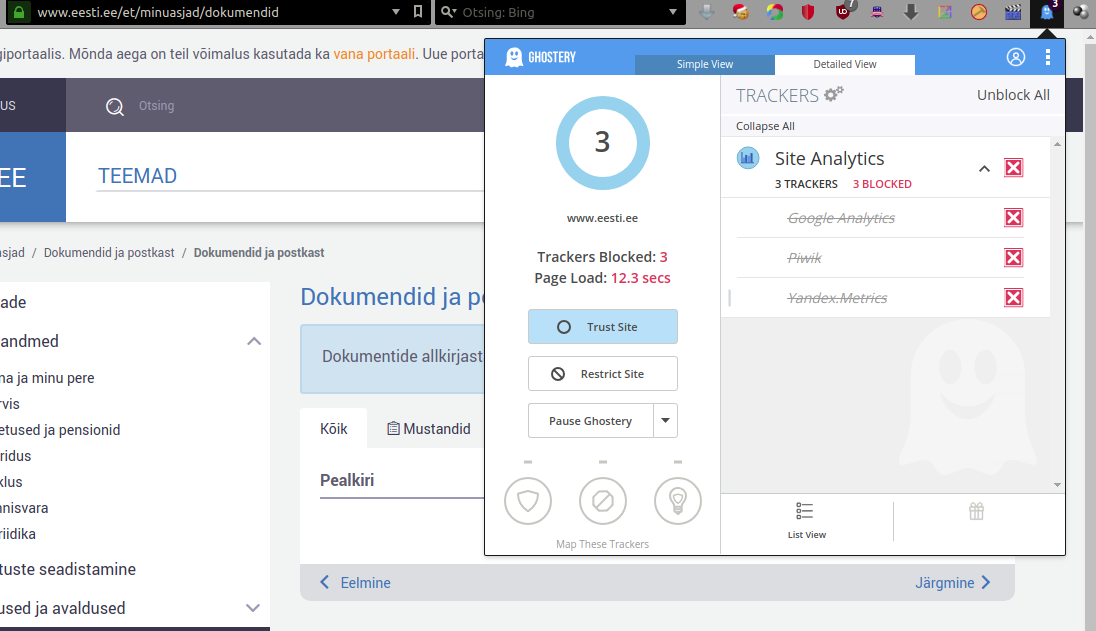The image size is (1096, 631).
Task: Open Ghostery three-dot kebab menu
Action: tap(1048, 57)
